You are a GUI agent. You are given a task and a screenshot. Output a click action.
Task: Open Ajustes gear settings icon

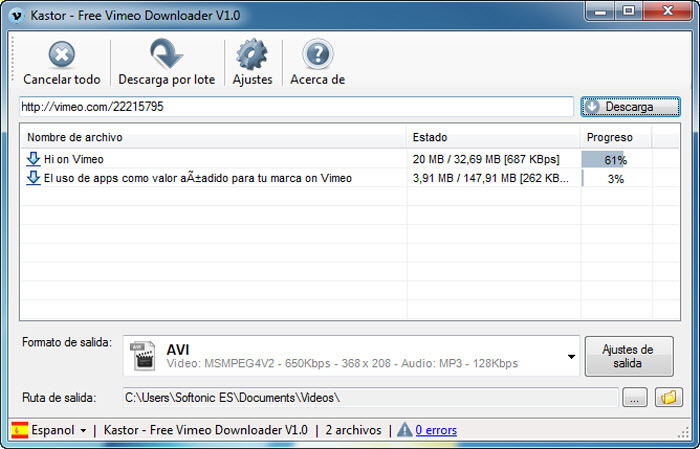pos(252,55)
